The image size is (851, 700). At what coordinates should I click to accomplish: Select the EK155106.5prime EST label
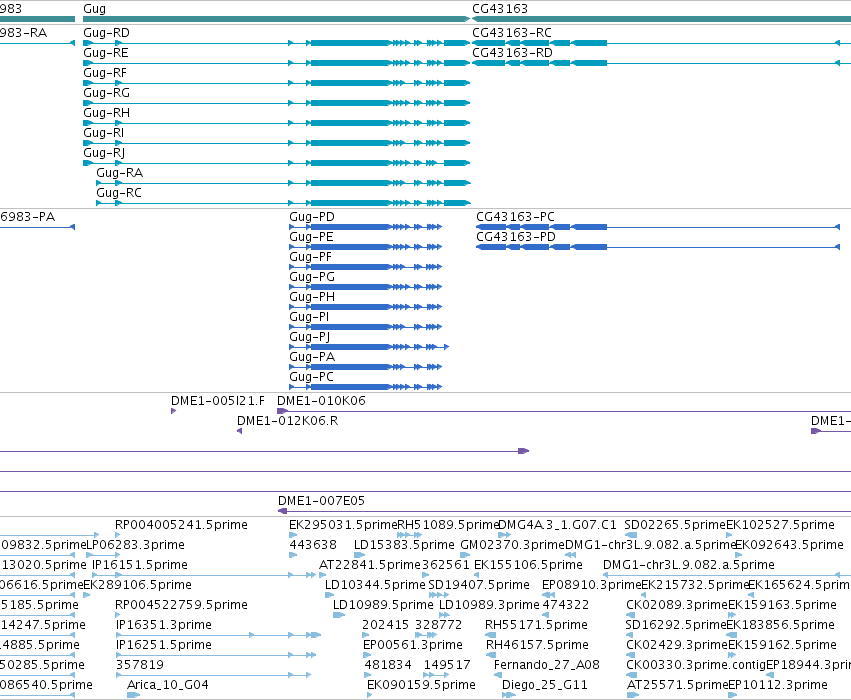click(529, 565)
